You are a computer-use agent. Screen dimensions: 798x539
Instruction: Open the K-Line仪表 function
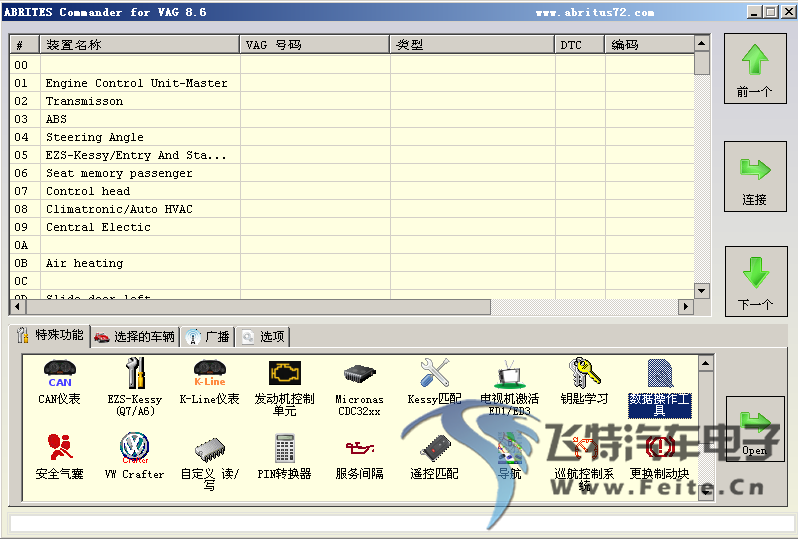coord(209,382)
